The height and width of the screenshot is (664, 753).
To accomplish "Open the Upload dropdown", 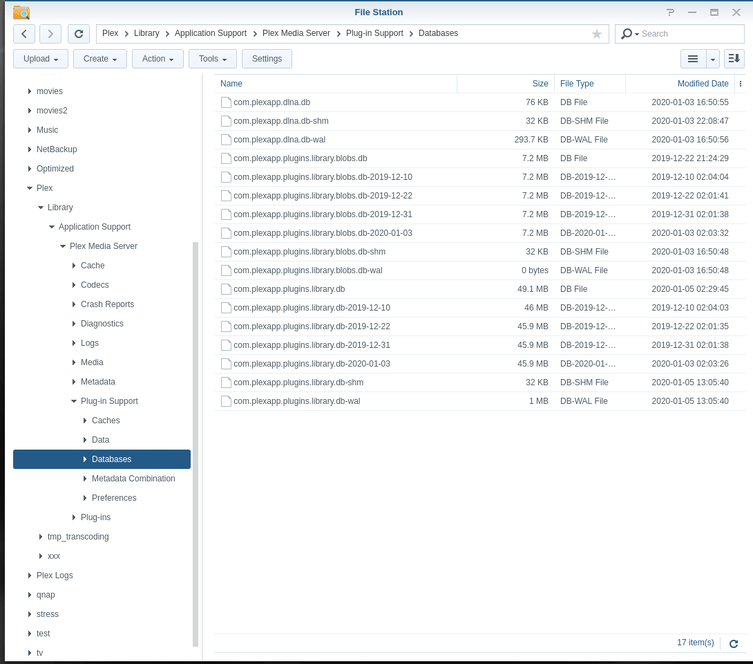I will click(41, 59).
